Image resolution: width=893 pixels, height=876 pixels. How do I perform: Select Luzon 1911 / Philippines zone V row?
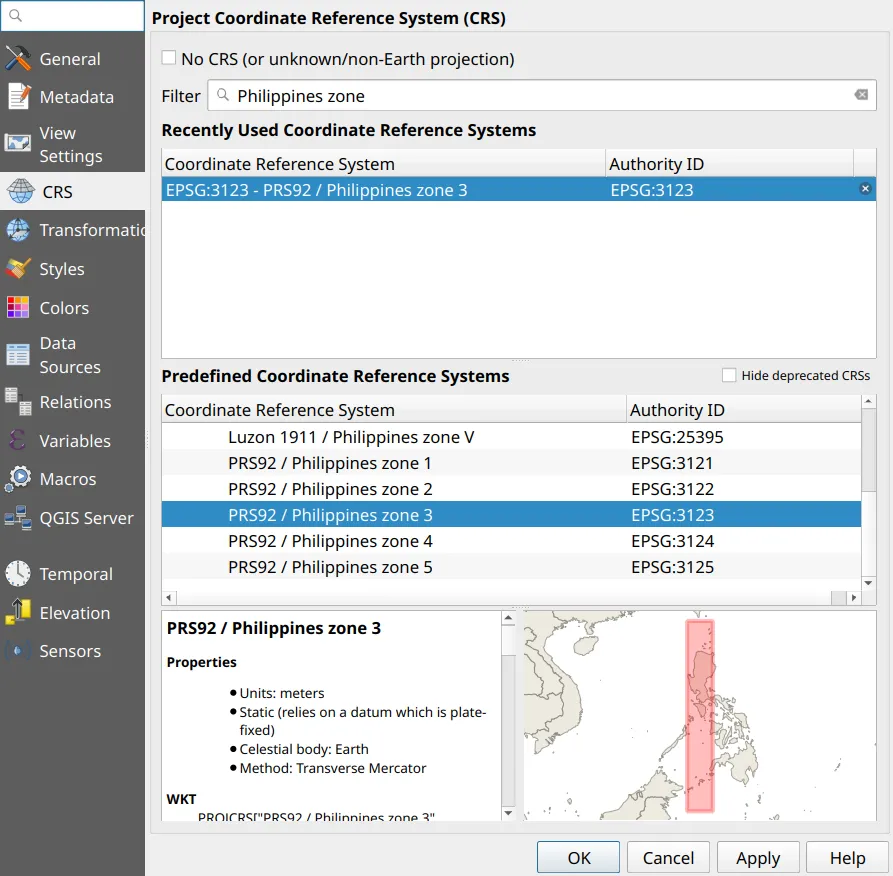click(x=511, y=437)
